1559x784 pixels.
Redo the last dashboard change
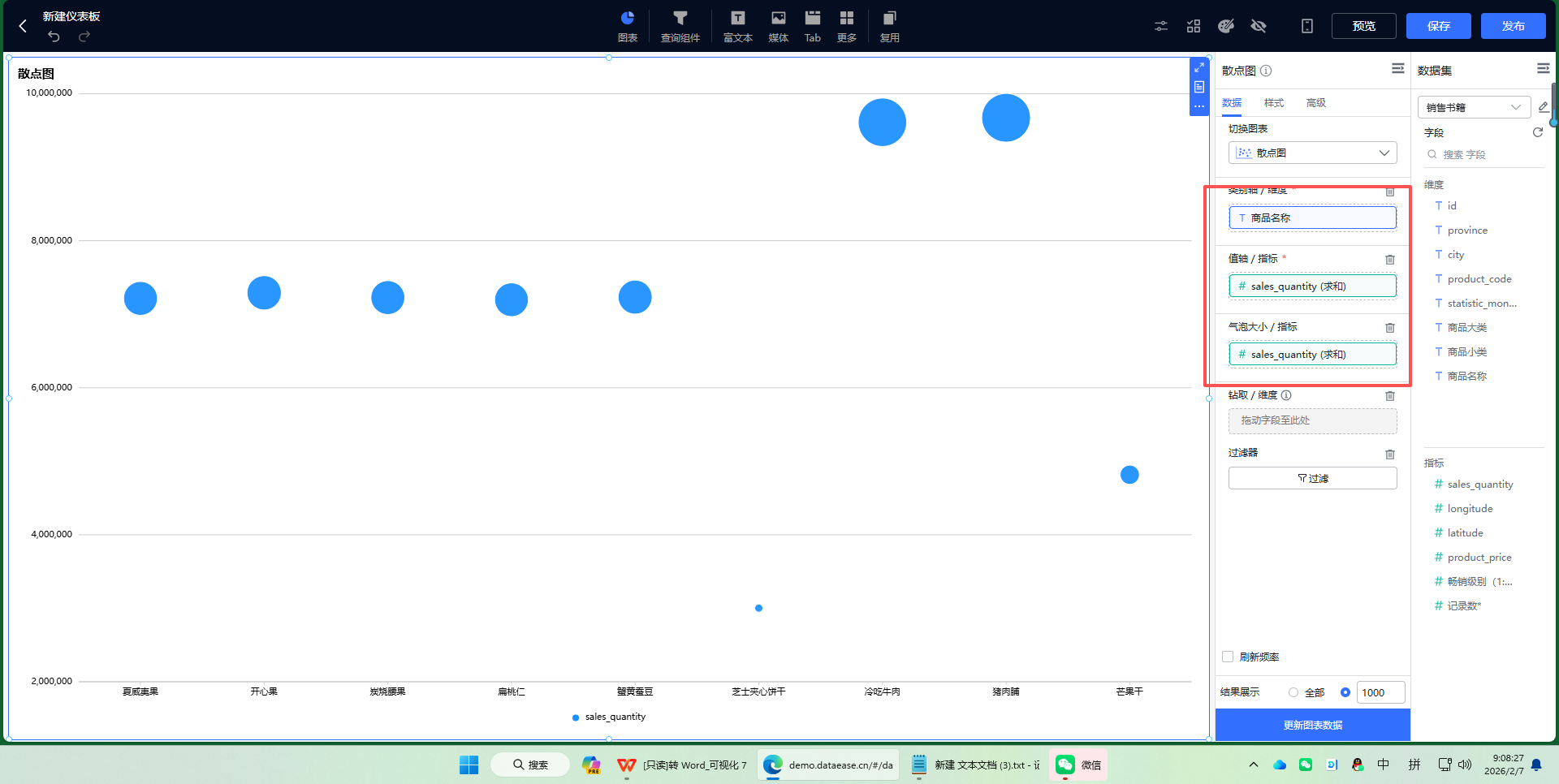click(x=84, y=37)
